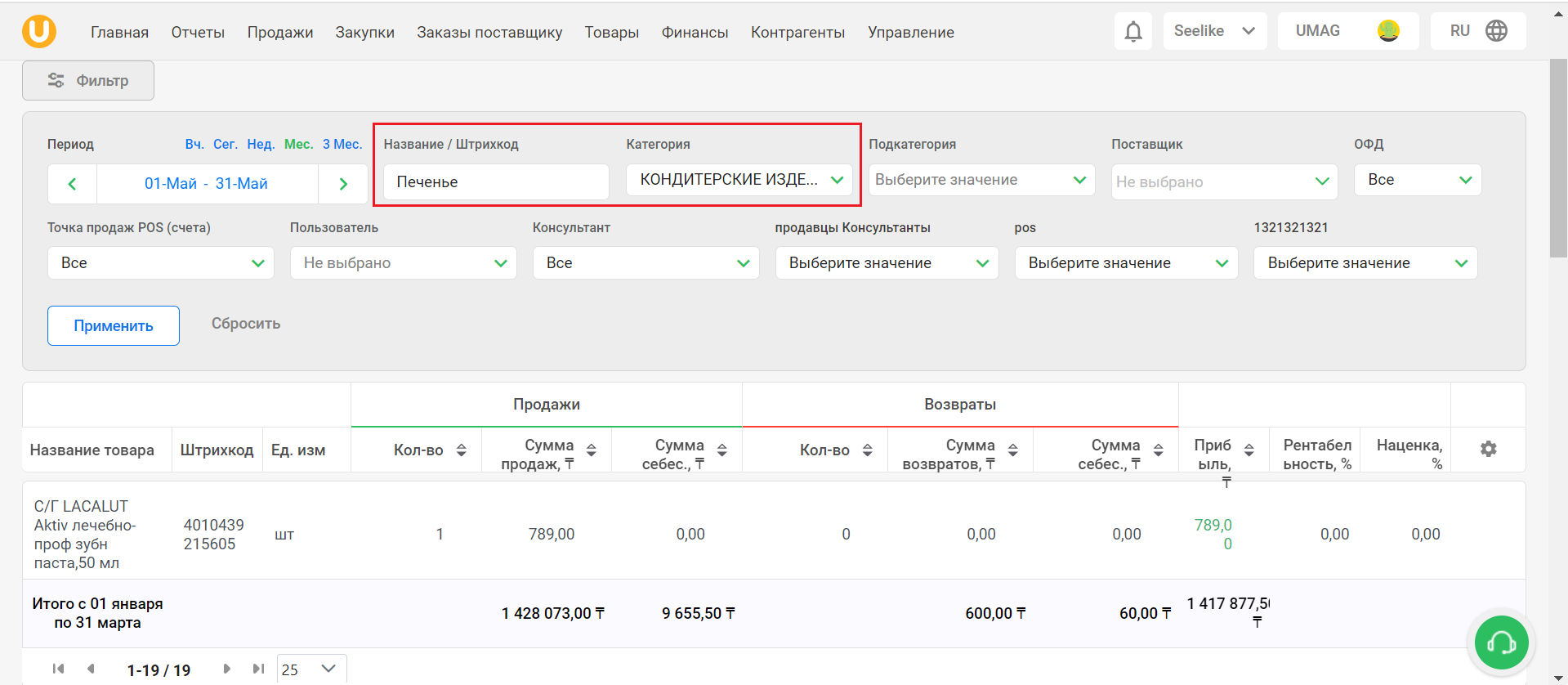
Task: Open the notifications bell
Action: [x=1133, y=31]
